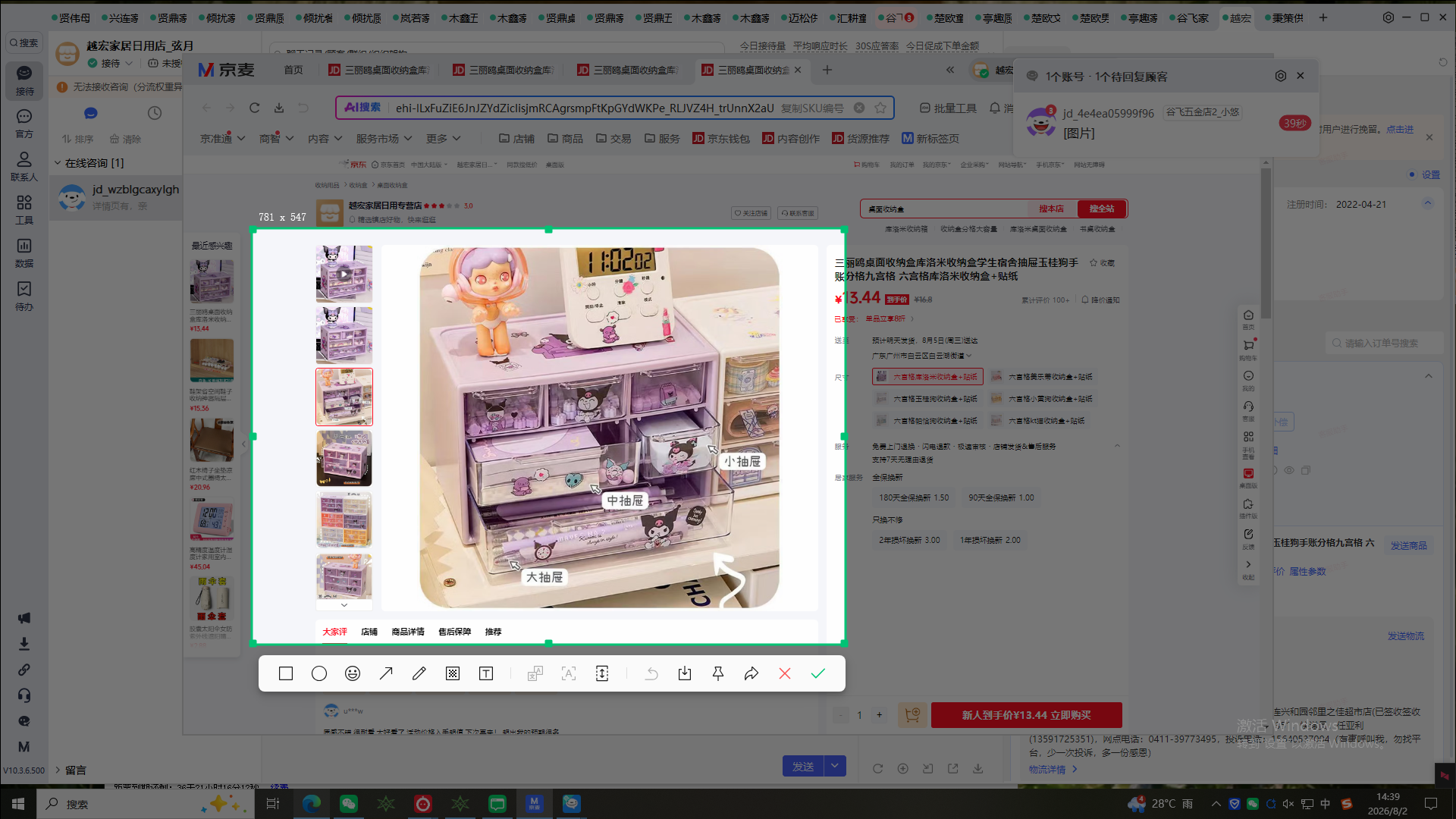This screenshot has width=1456, height=819.
Task: Open the 待办 to-do sidebar icon
Action: point(24,297)
